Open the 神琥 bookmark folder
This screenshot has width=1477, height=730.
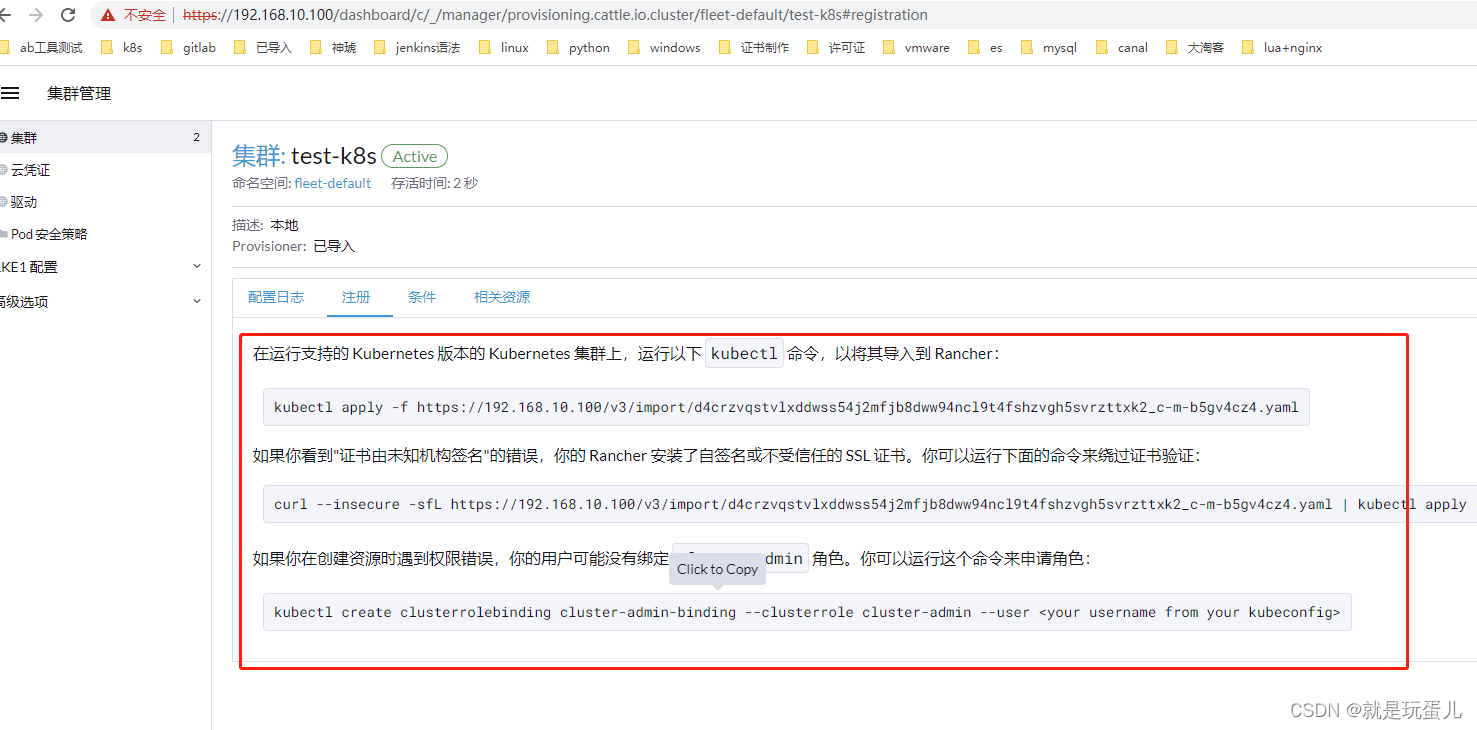click(x=333, y=47)
